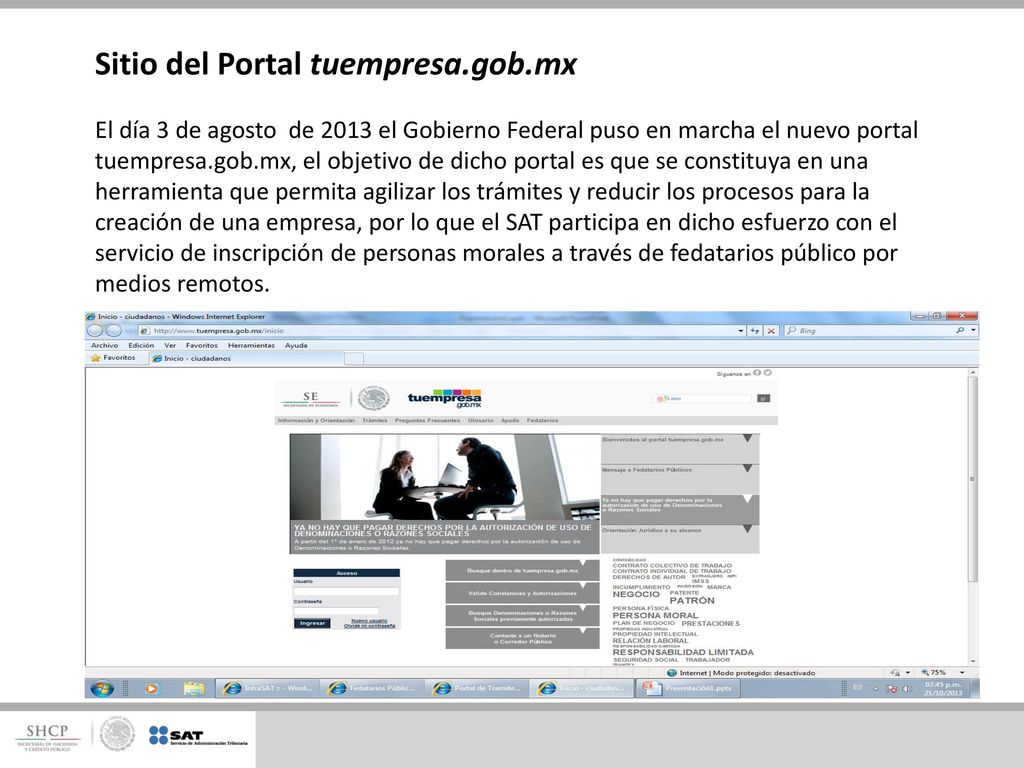
Task: Switch to Fedatarios Públic... taskbar window
Action: click(x=375, y=688)
